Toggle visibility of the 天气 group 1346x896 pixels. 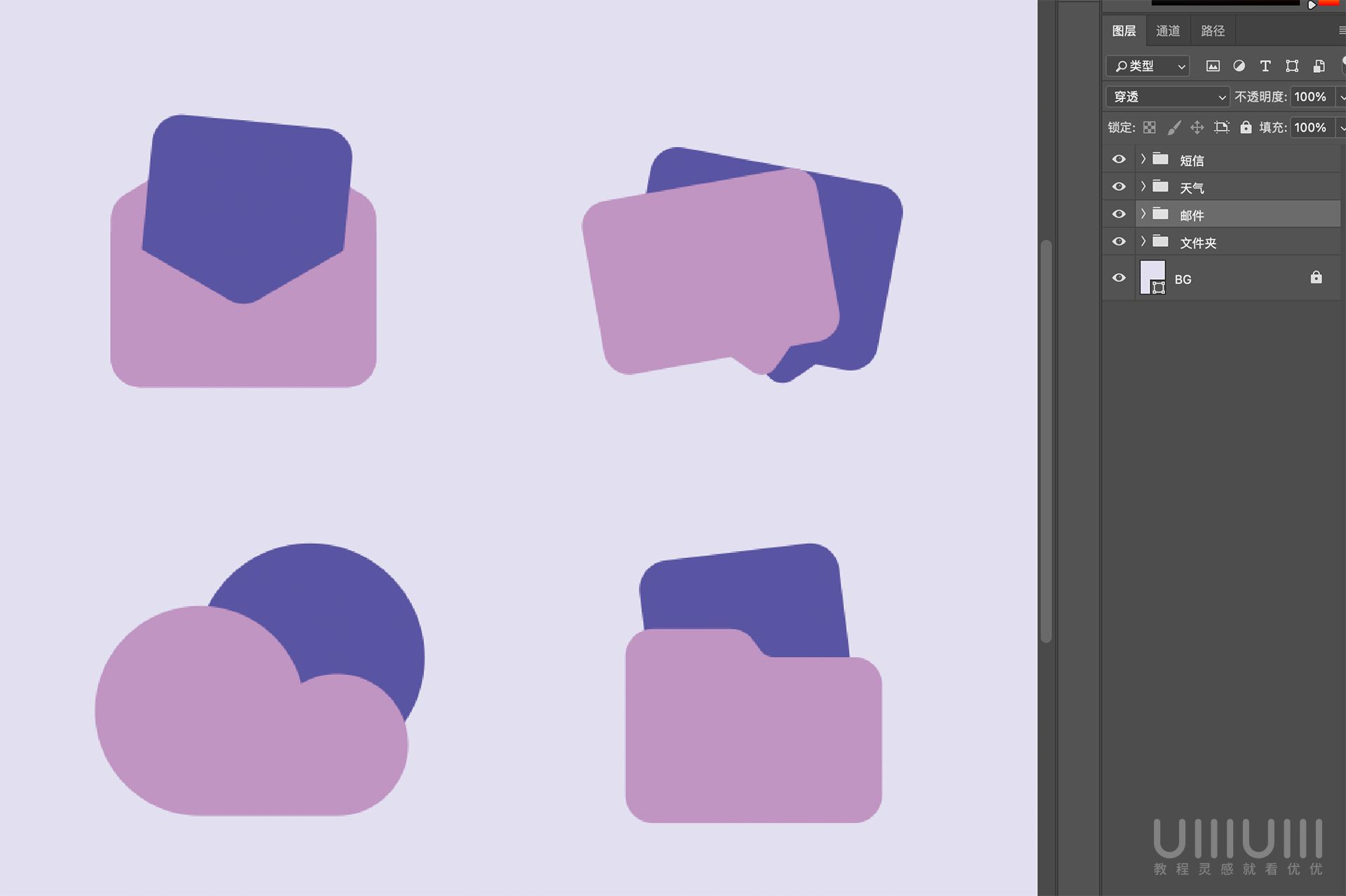click(1119, 186)
